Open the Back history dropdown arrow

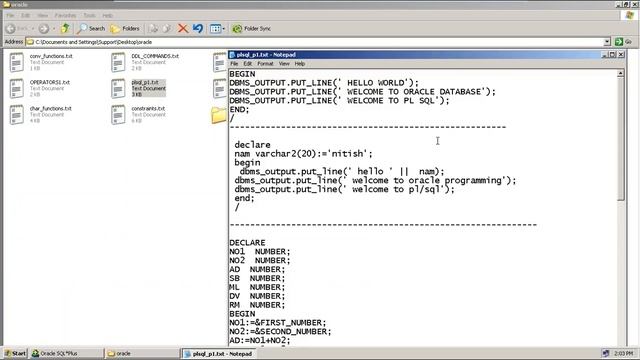pos(33,29)
